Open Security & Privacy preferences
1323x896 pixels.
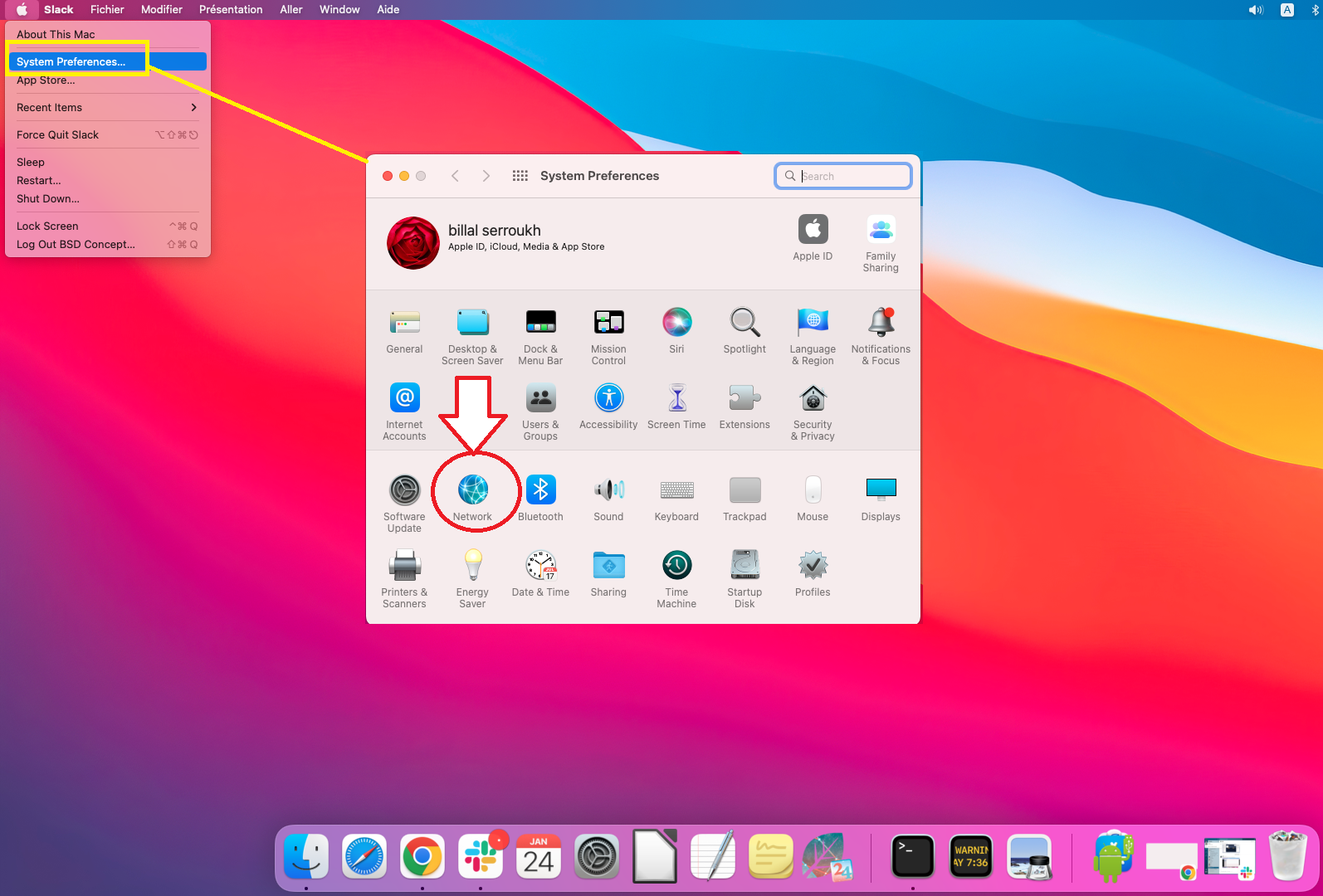[813, 399]
